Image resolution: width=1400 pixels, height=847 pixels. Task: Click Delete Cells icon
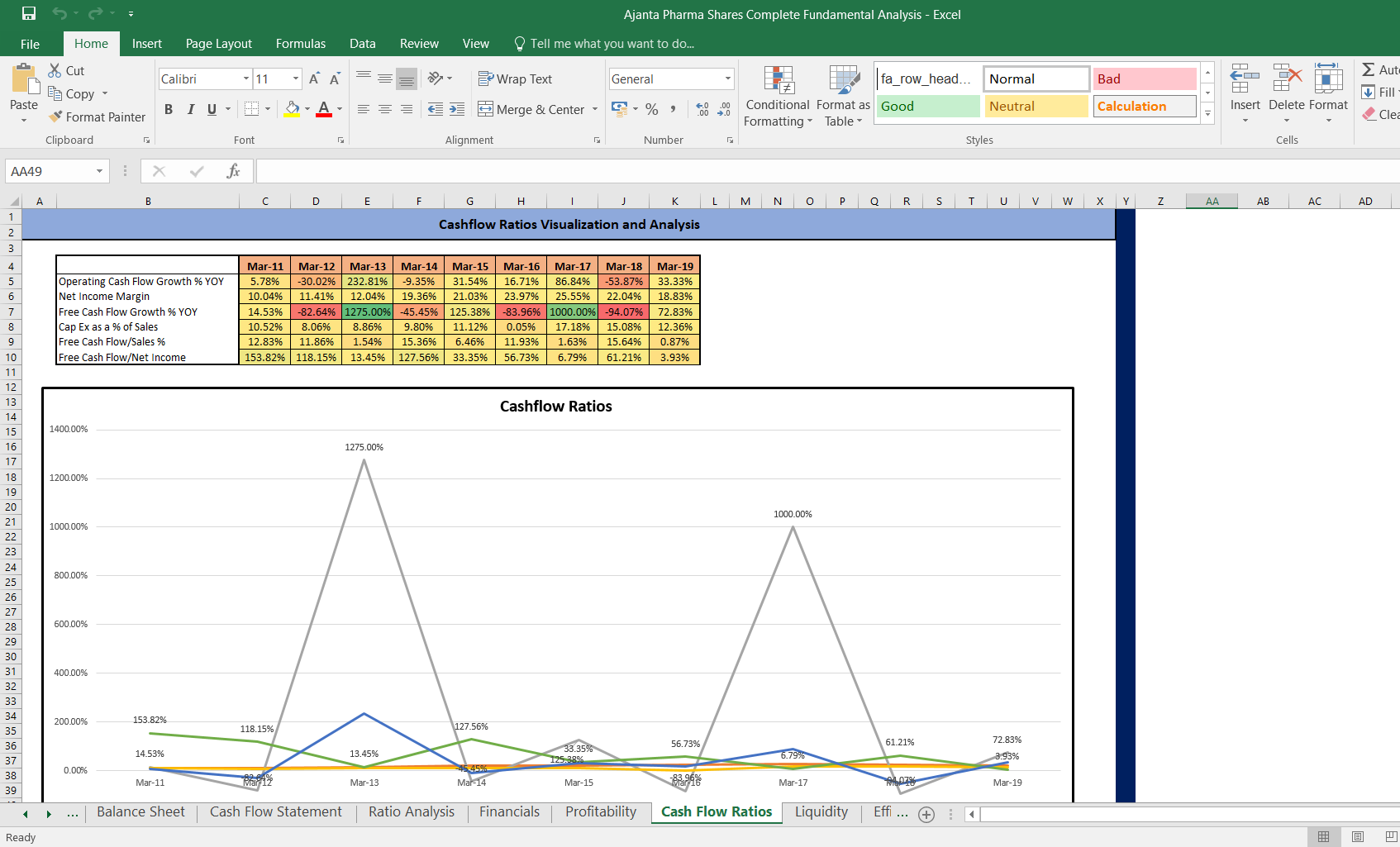pyautogui.click(x=1287, y=79)
